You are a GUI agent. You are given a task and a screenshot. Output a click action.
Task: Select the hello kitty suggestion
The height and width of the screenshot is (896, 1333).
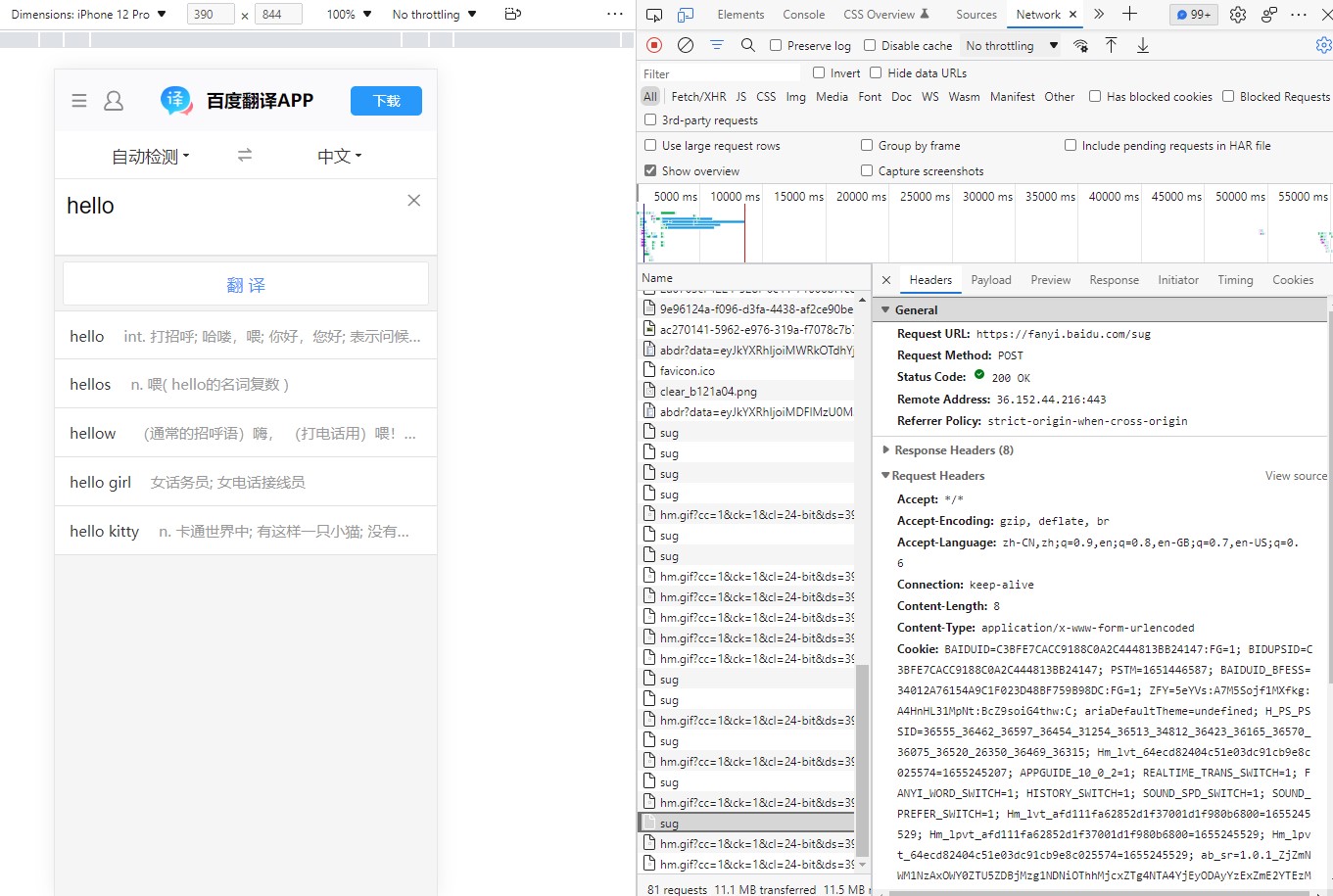246,531
